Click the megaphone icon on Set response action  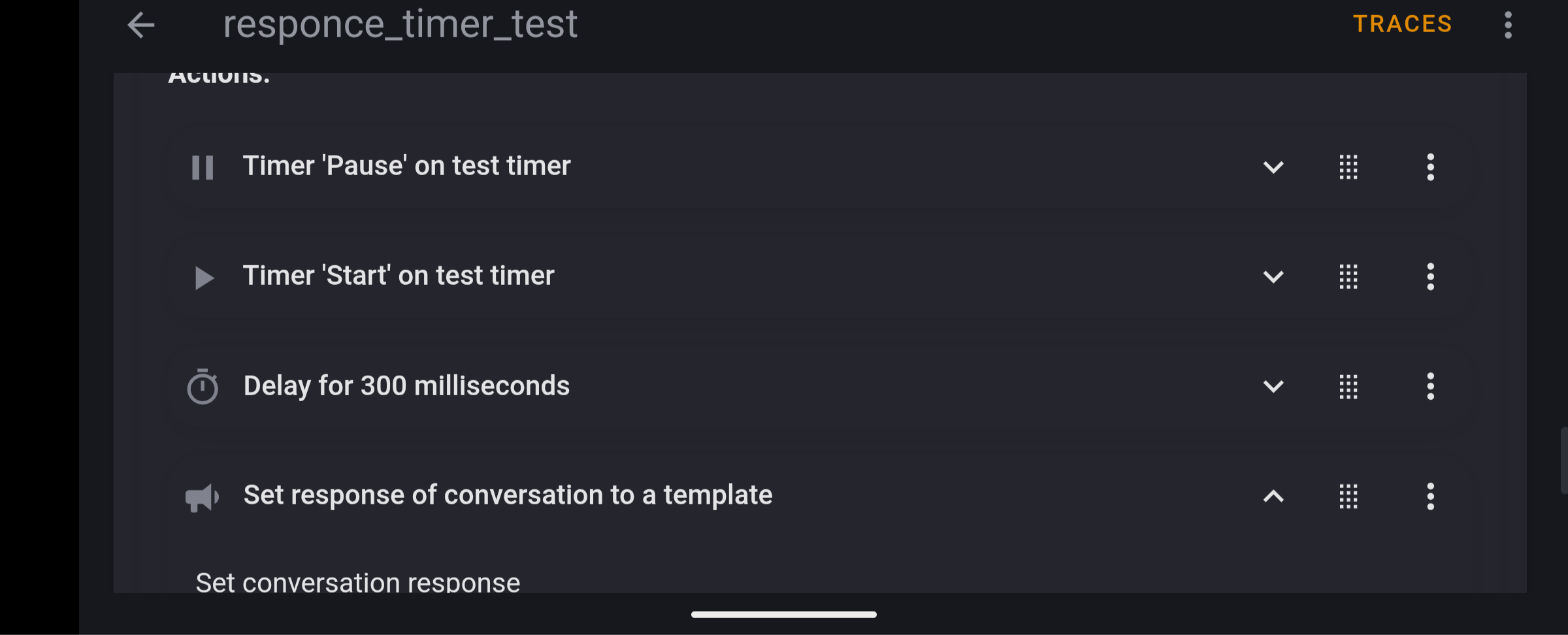pyautogui.click(x=202, y=497)
